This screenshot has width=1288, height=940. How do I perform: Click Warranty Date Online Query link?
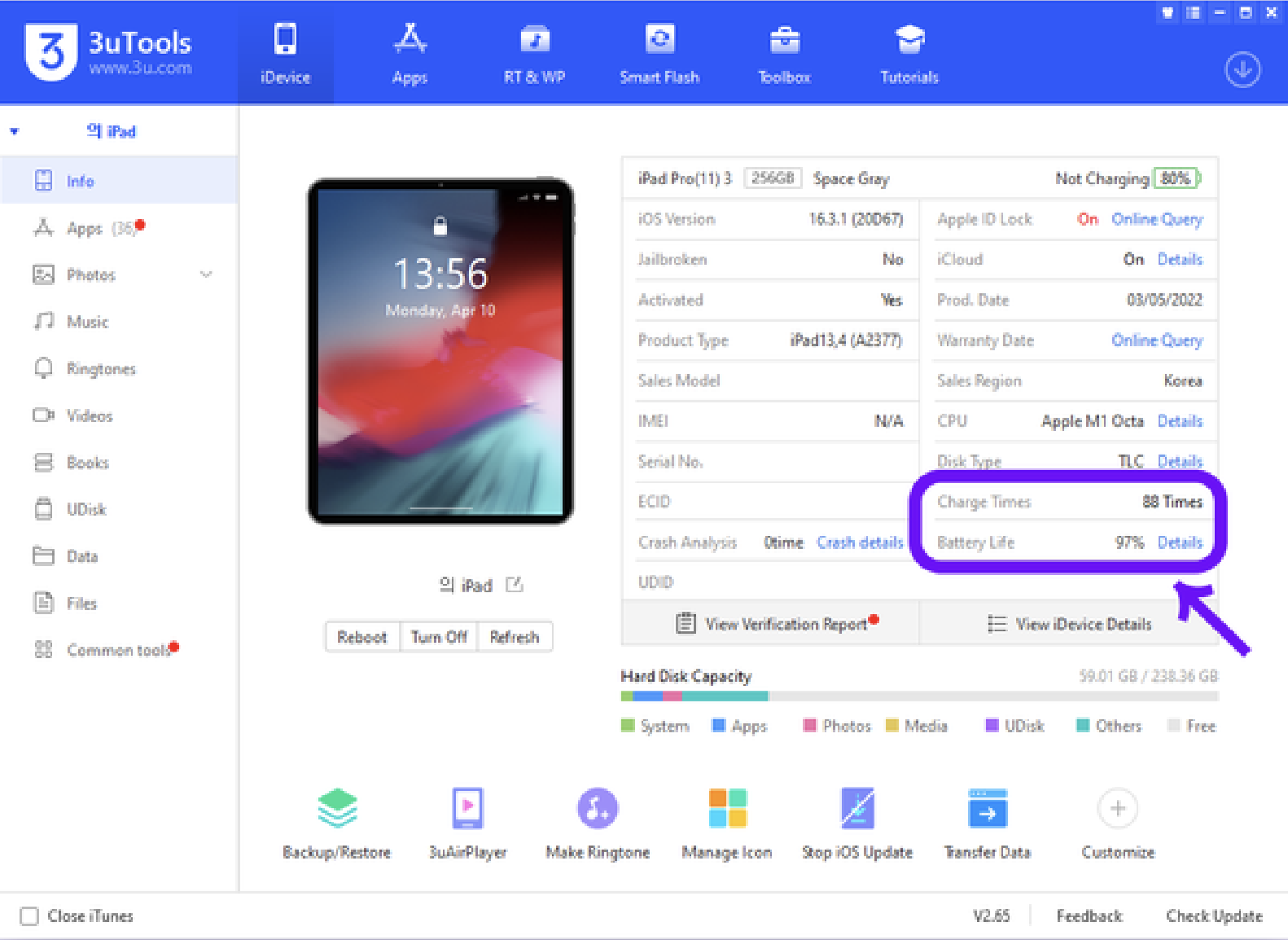(1157, 340)
